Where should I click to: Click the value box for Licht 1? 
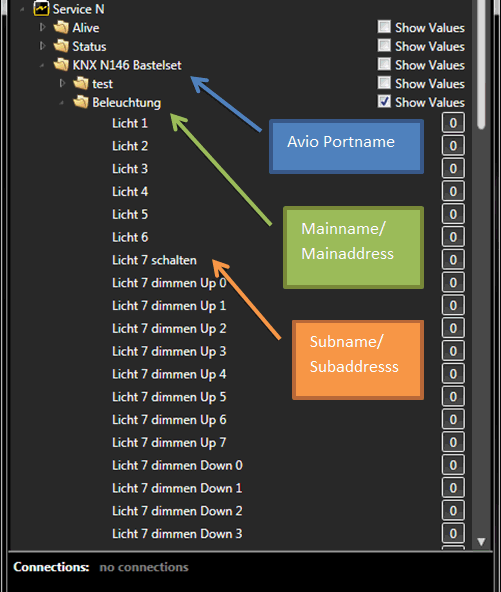point(453,123)
